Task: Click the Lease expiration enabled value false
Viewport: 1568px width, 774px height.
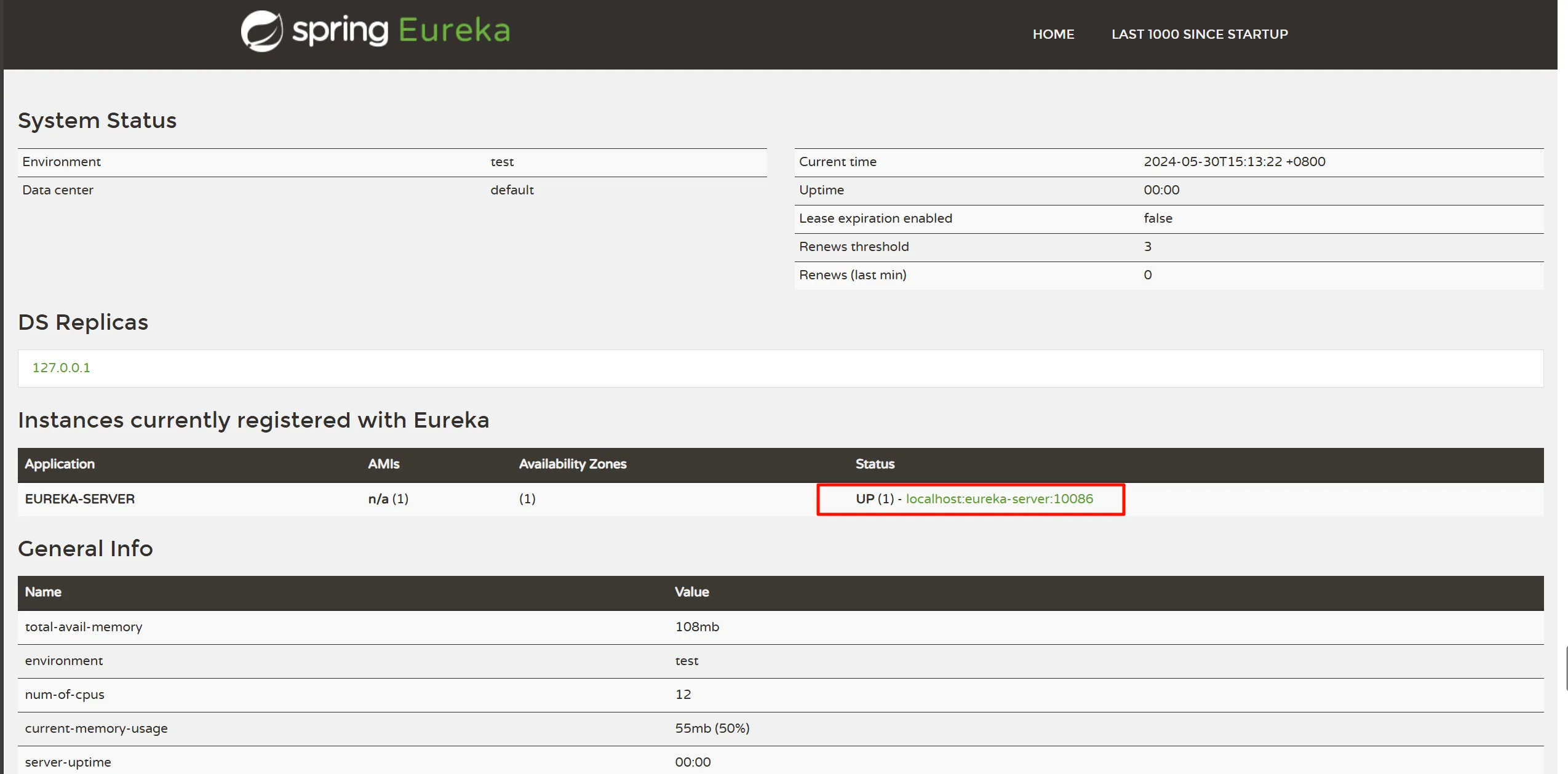Action: point(1158,218)
